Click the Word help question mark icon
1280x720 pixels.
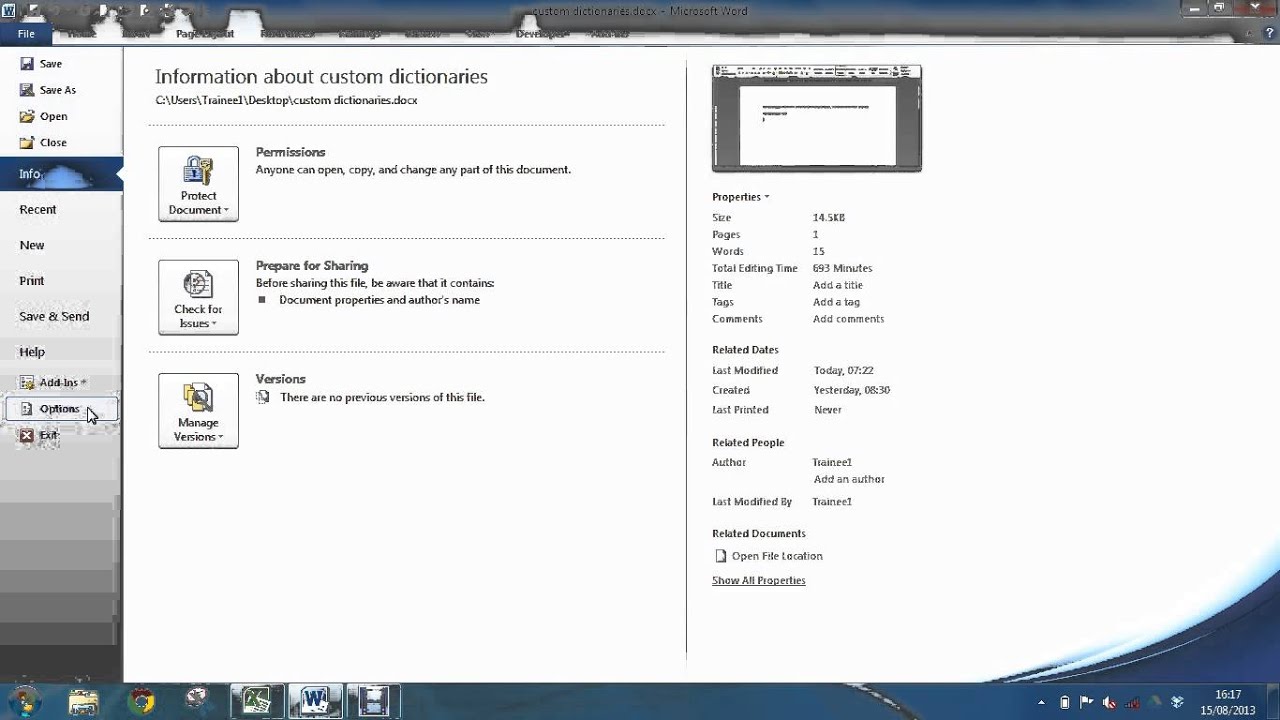(1269, 34)
